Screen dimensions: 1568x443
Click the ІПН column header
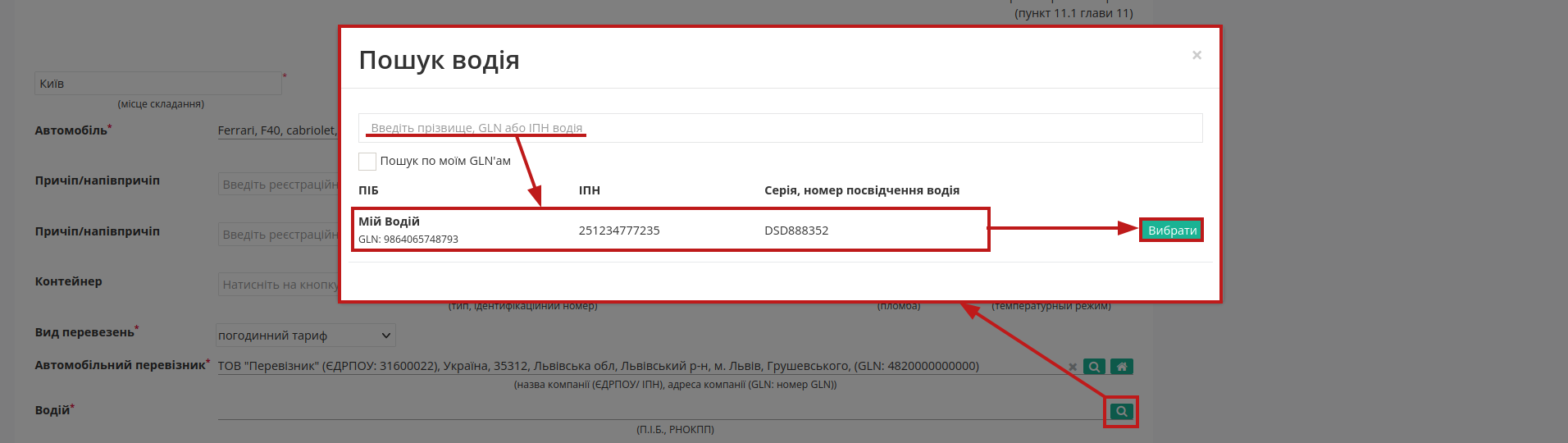tap(590, 190)
